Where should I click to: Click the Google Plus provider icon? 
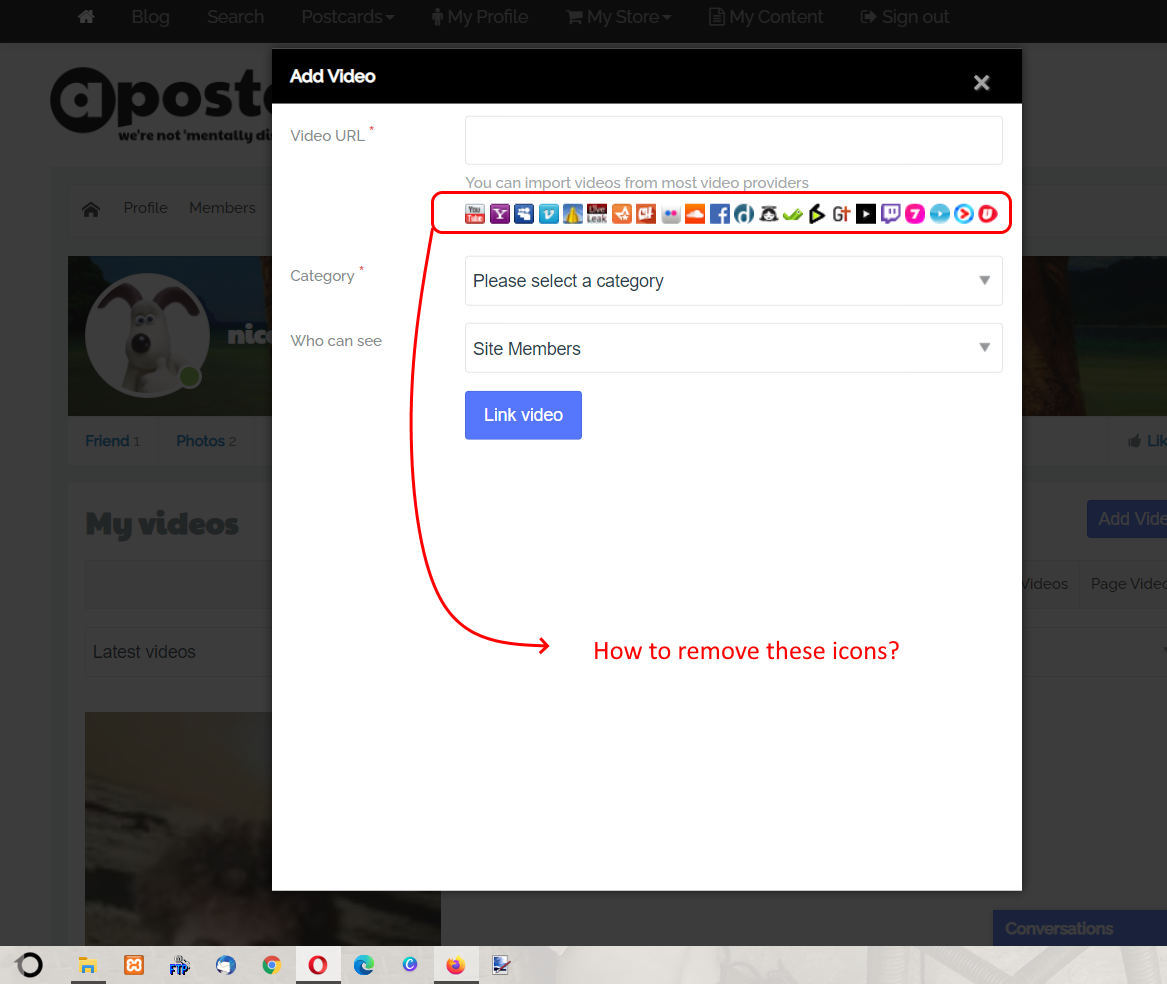841,214
